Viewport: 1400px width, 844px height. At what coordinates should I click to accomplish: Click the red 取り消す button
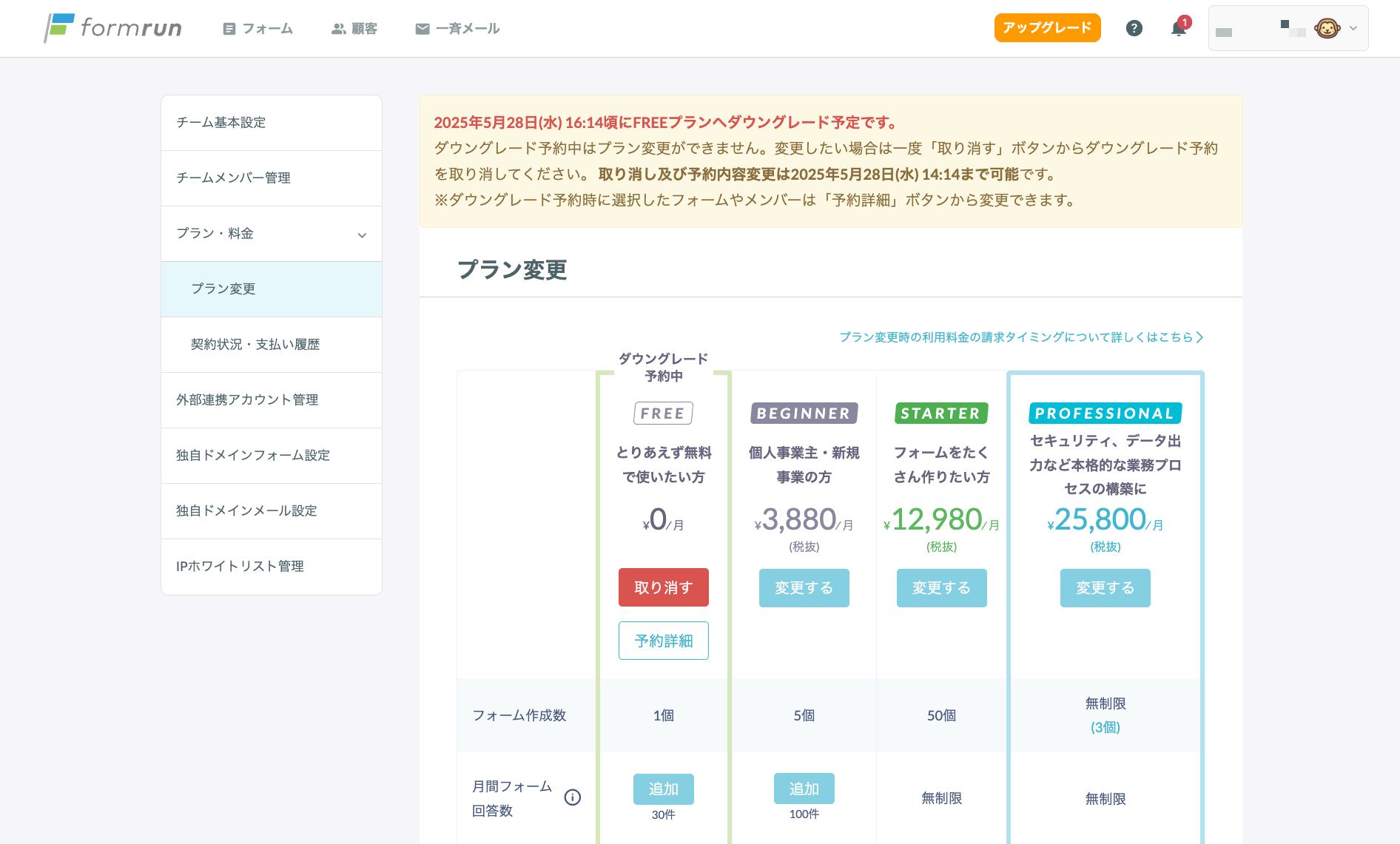[x=663, y=587]
